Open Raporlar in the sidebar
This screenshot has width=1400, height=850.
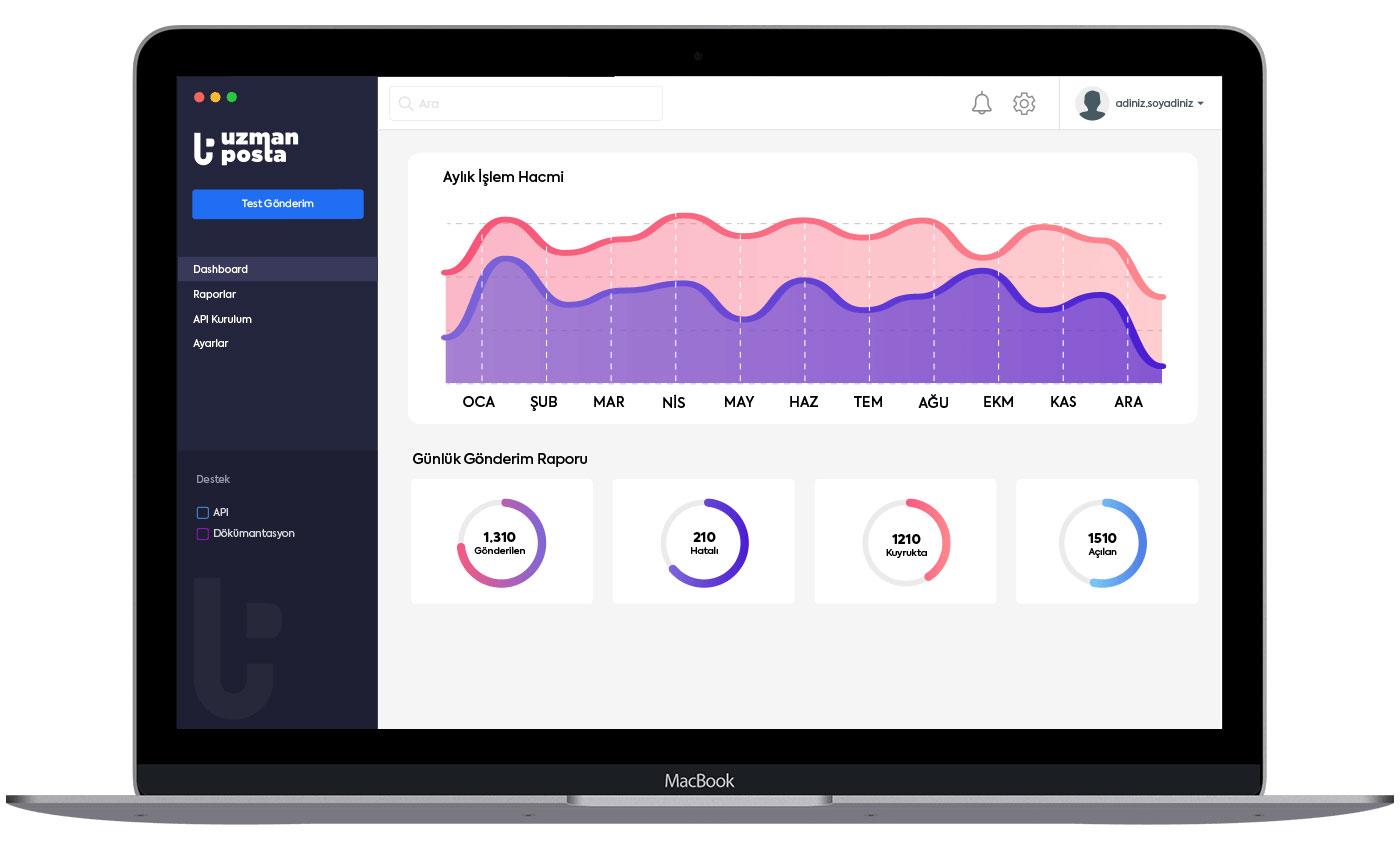[215, 294]
